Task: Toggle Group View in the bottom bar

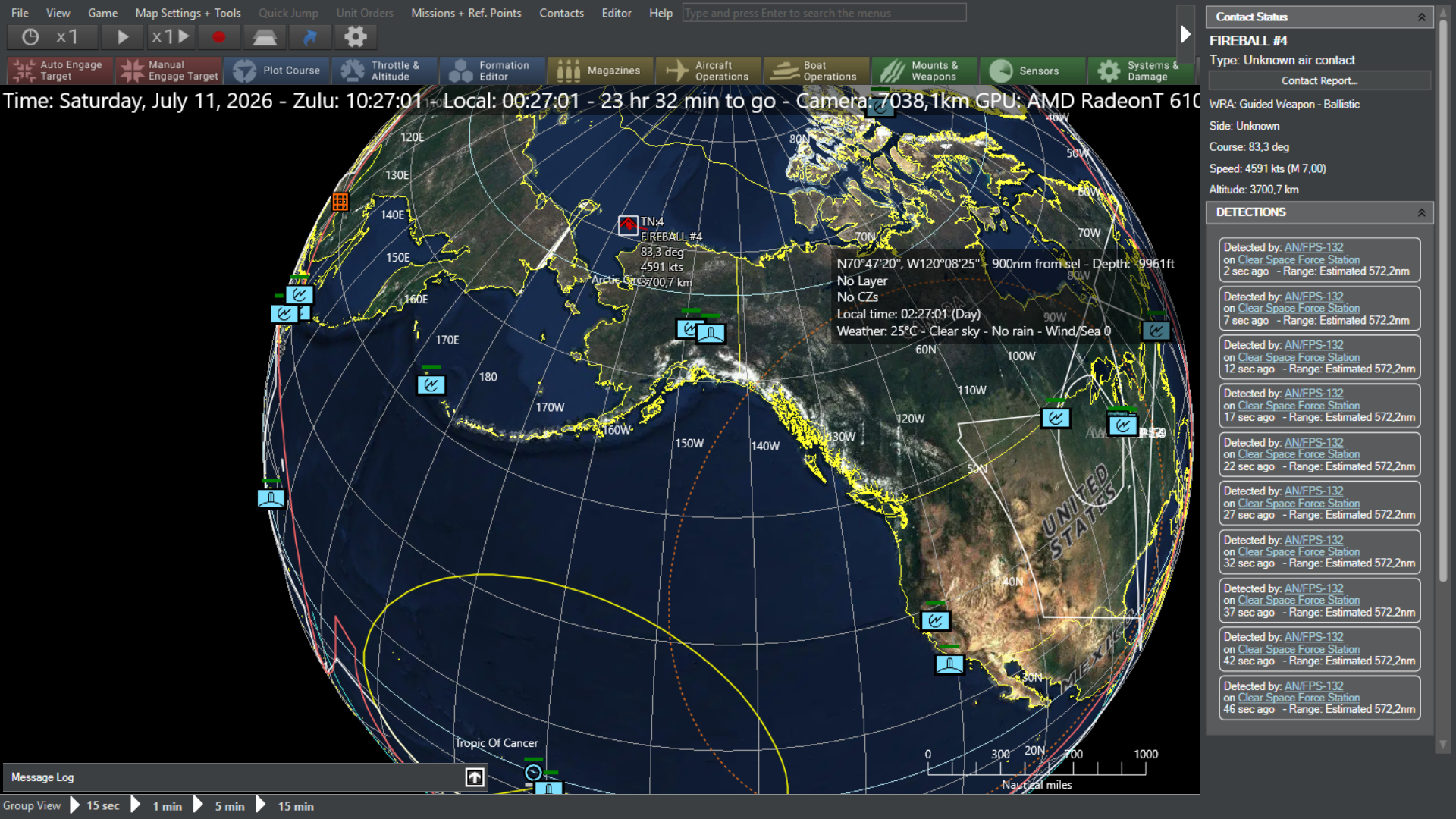Action: tap(32, 805)
